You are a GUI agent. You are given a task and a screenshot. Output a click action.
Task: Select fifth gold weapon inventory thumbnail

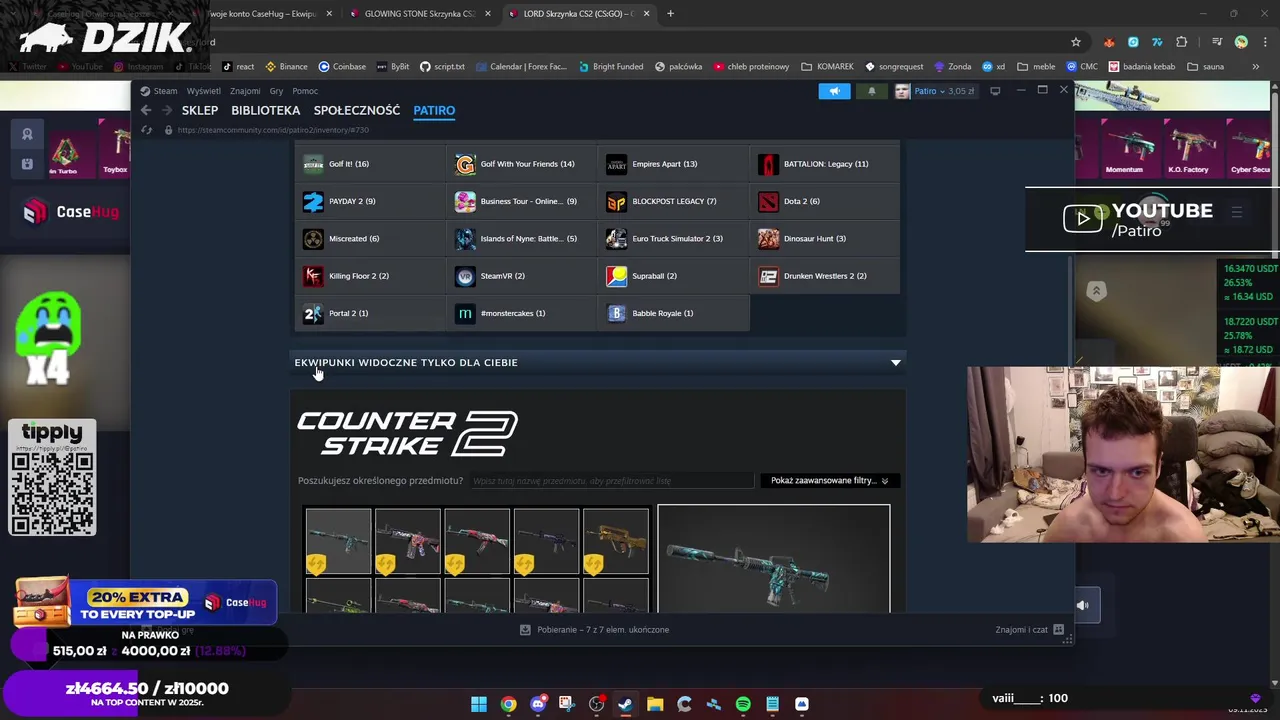(616, 541)
